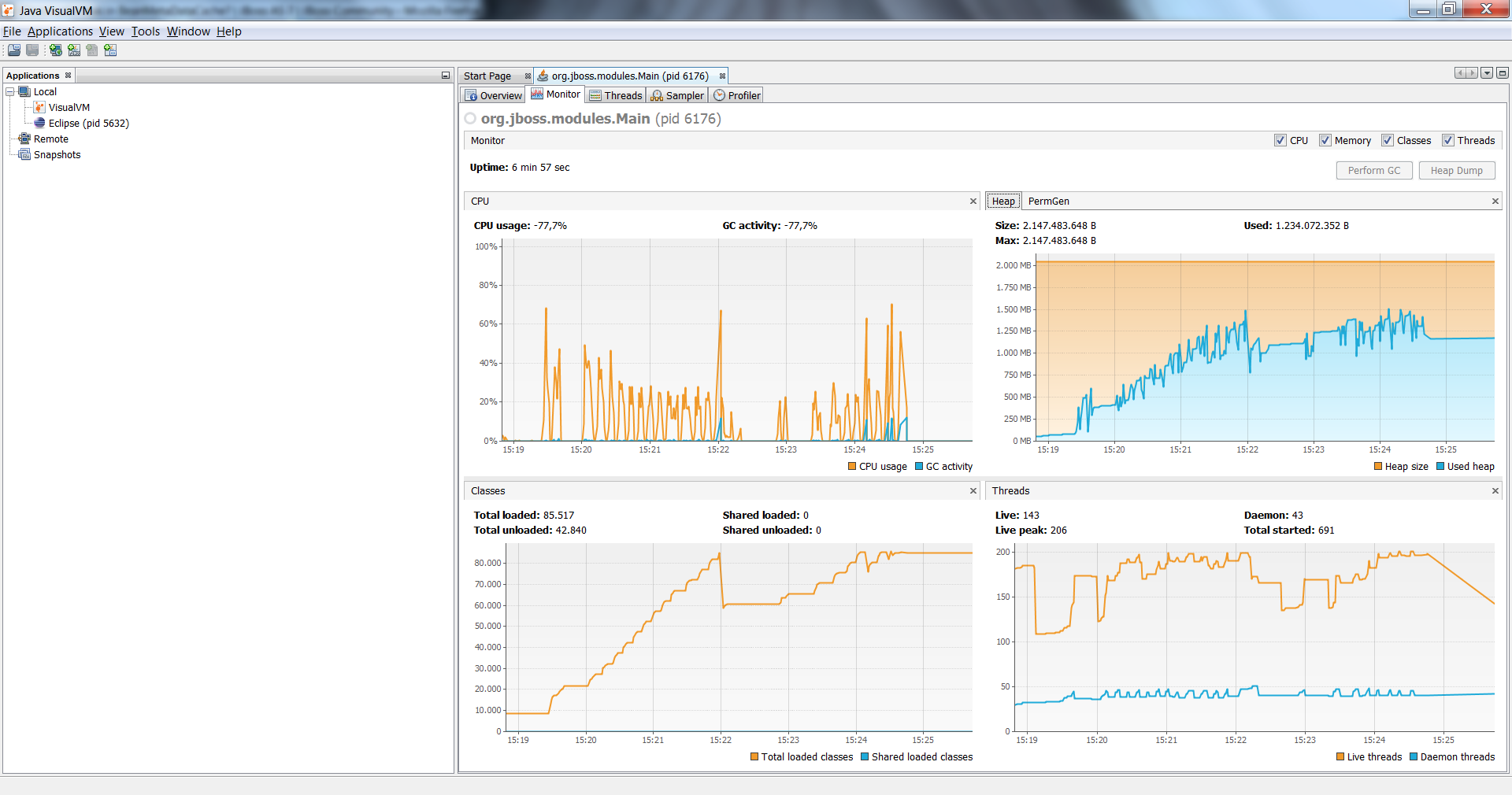The image size is (1512, 795).
Task: Click the Total loaded classes legend swatch
Action: pyautogui.click(x=754, y=757)
